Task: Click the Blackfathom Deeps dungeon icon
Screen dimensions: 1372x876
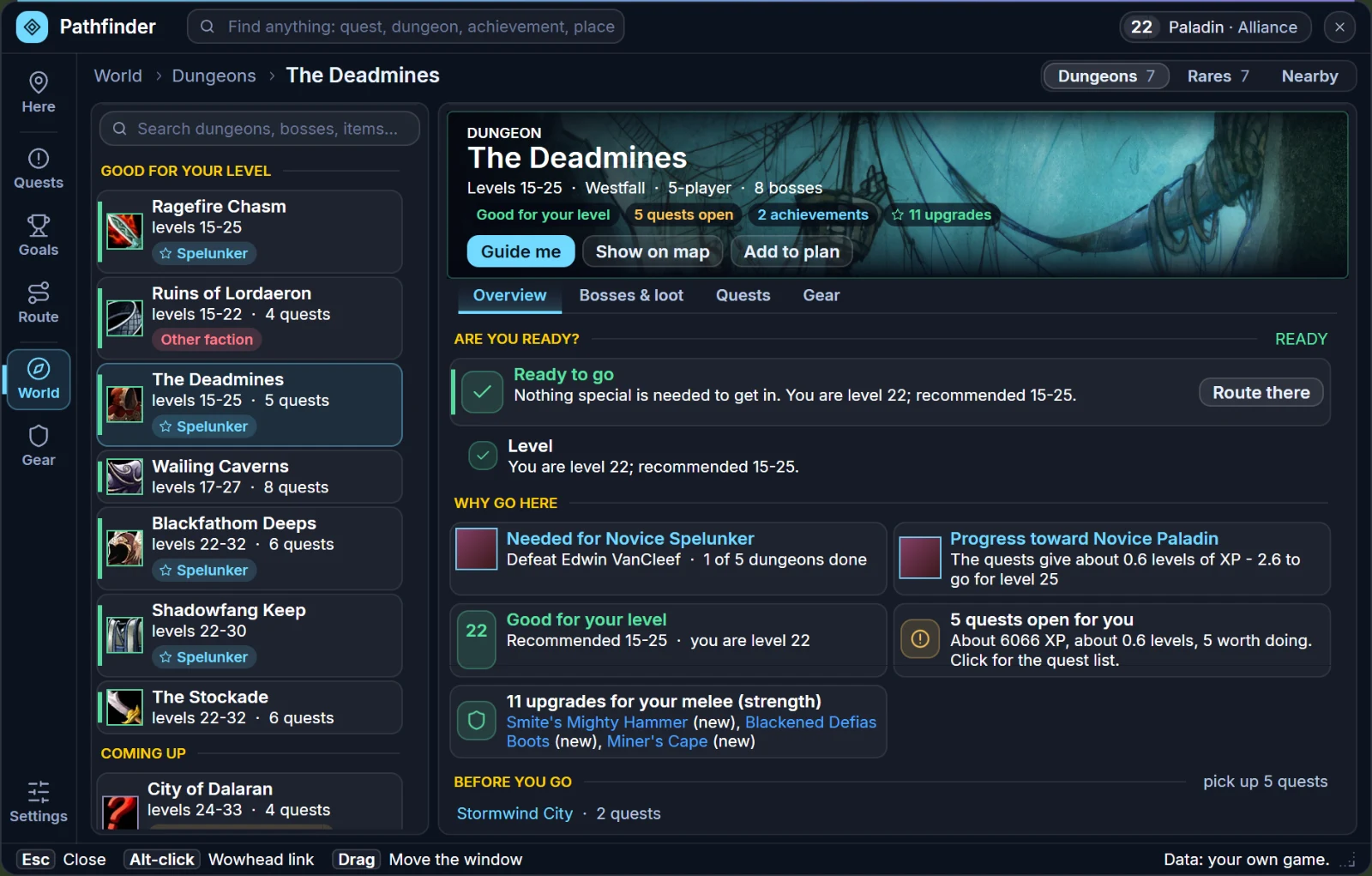Action: [x=124, y=548]
